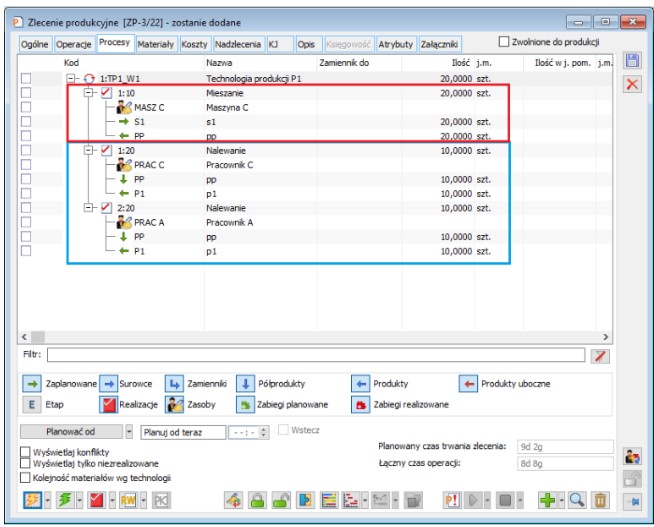Click the clear filter pencil icon
Viewport: 654px width, 527px height.
600,356
